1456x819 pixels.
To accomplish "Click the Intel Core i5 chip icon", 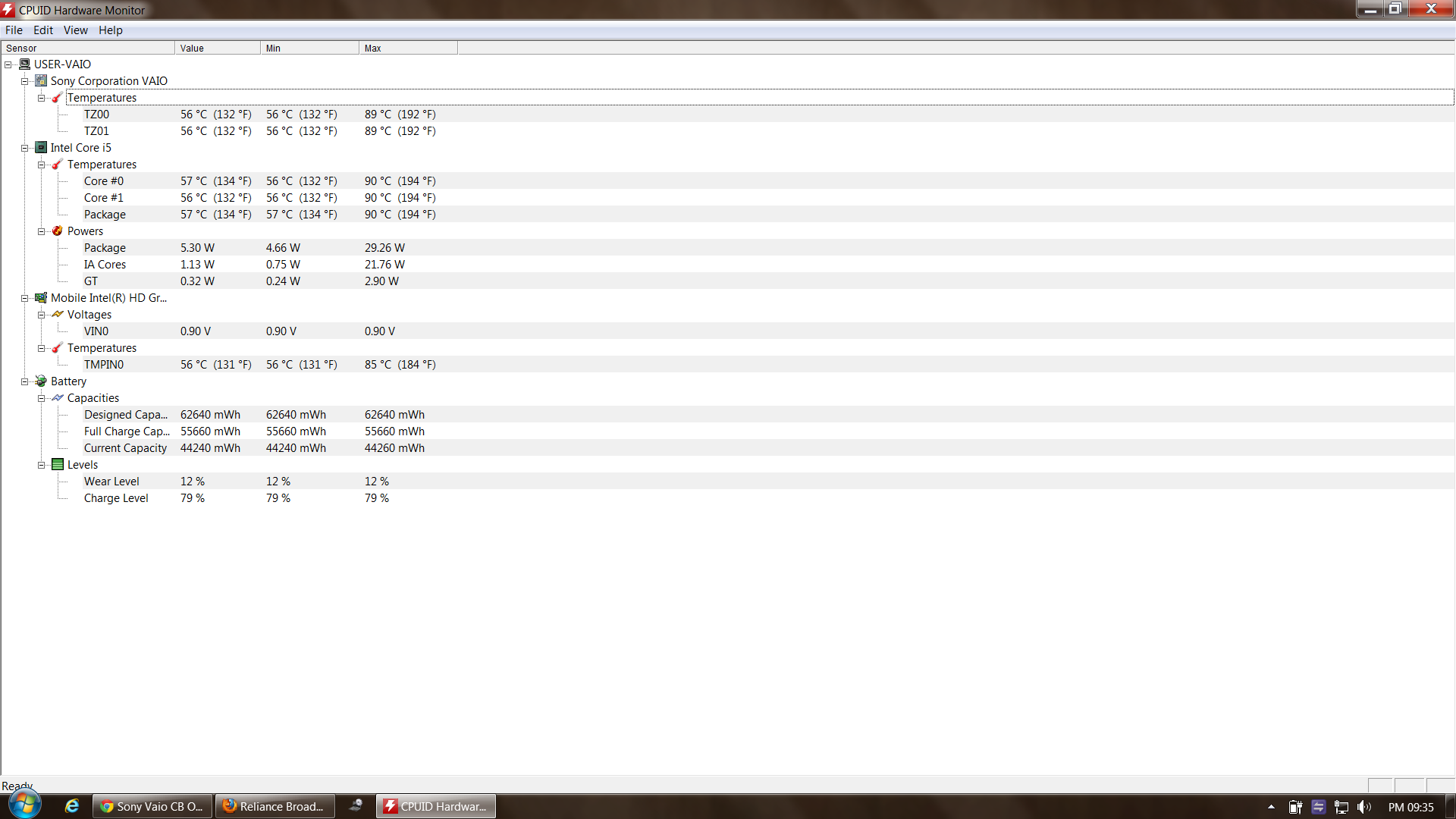I will coord(41,147).
